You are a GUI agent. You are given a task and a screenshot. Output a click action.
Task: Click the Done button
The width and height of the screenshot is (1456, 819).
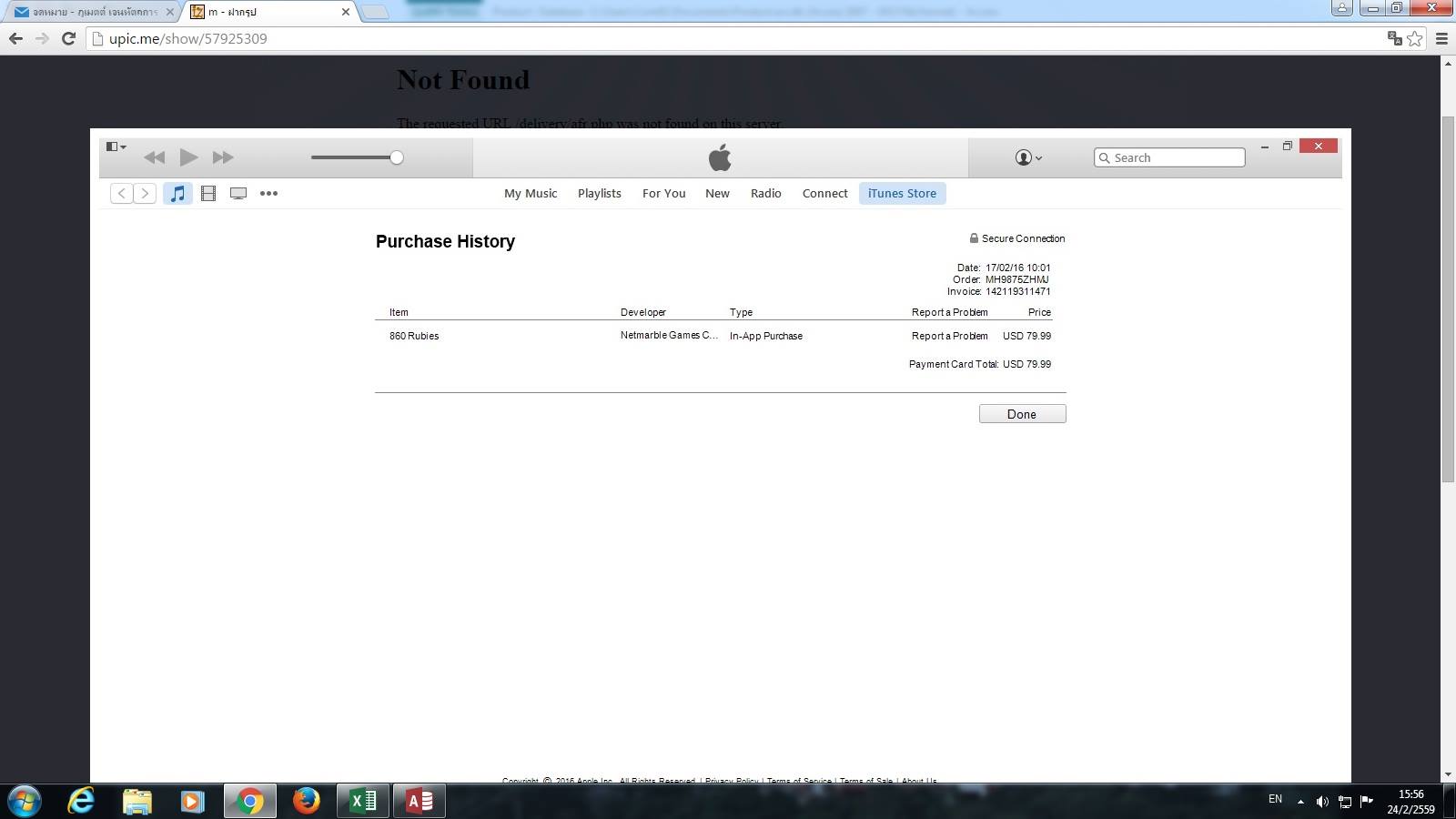[x=1022, y=414]
